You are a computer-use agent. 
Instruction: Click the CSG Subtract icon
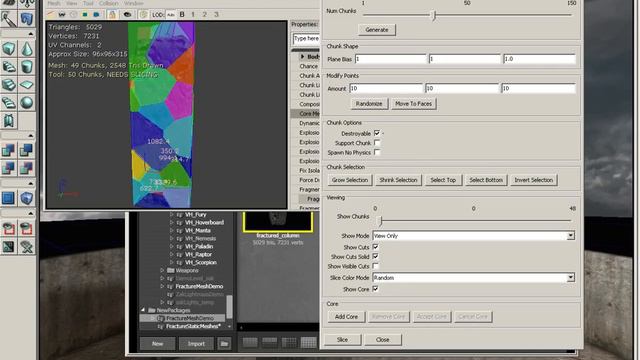tap(27, 150)
